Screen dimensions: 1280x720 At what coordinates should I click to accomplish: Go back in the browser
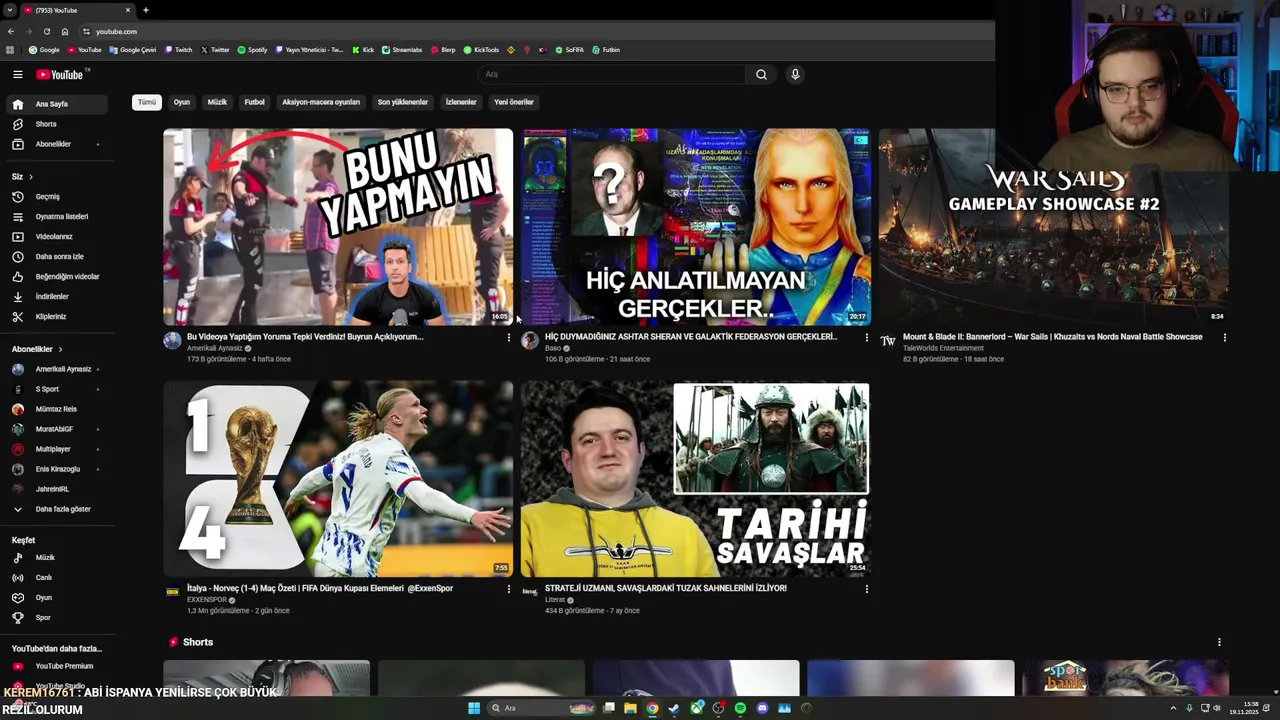click(11, 31)
